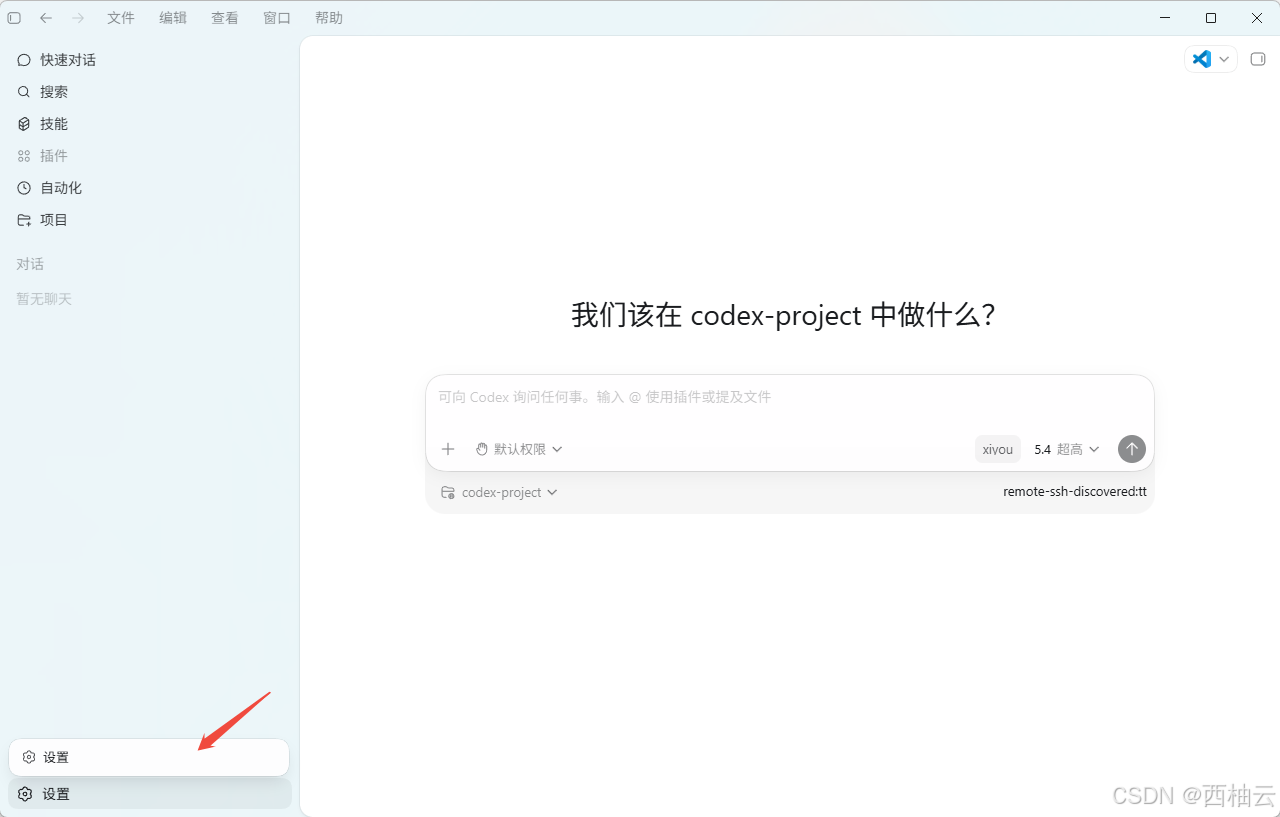
Task: Minimize the Codex window
Action: pos(1165,18)
